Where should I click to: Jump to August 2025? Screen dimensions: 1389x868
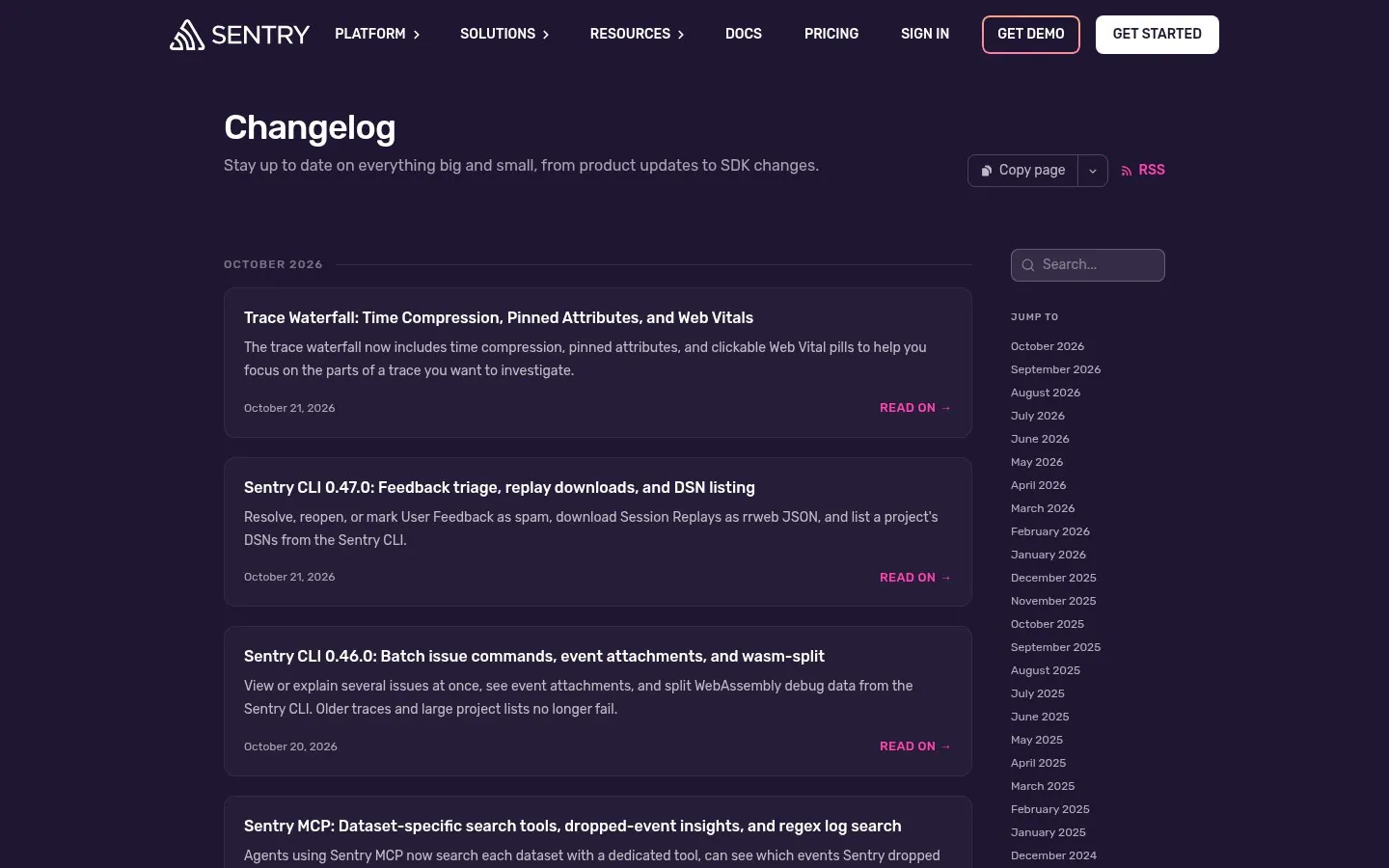1046,670
